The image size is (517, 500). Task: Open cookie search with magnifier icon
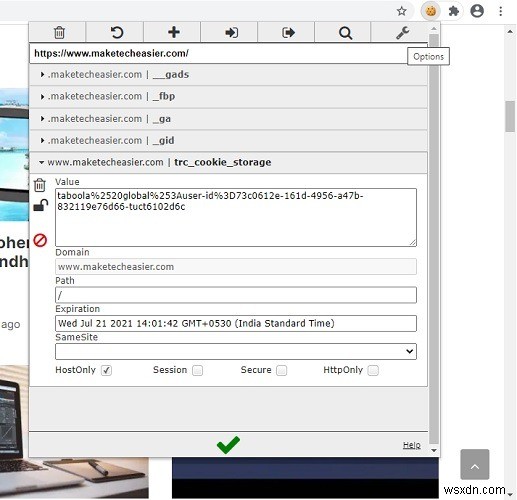coord(345,33)
